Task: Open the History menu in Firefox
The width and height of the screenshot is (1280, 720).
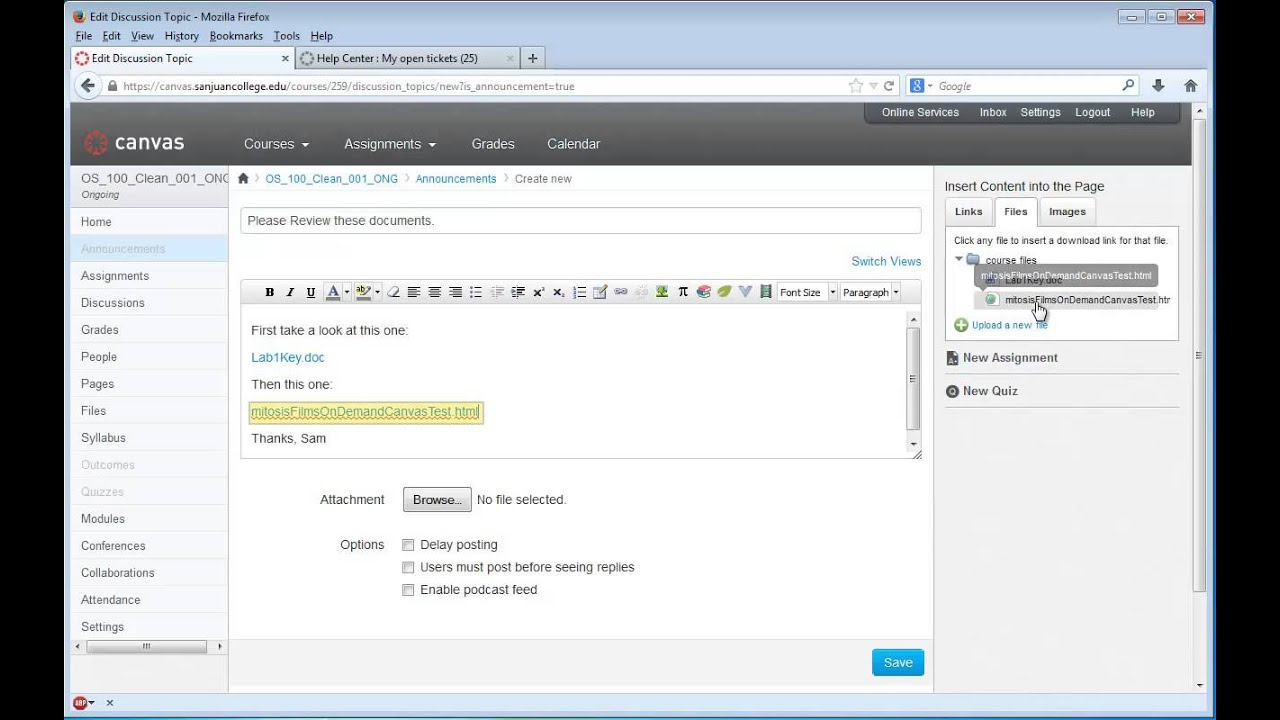Action: (x=181, y=36)
